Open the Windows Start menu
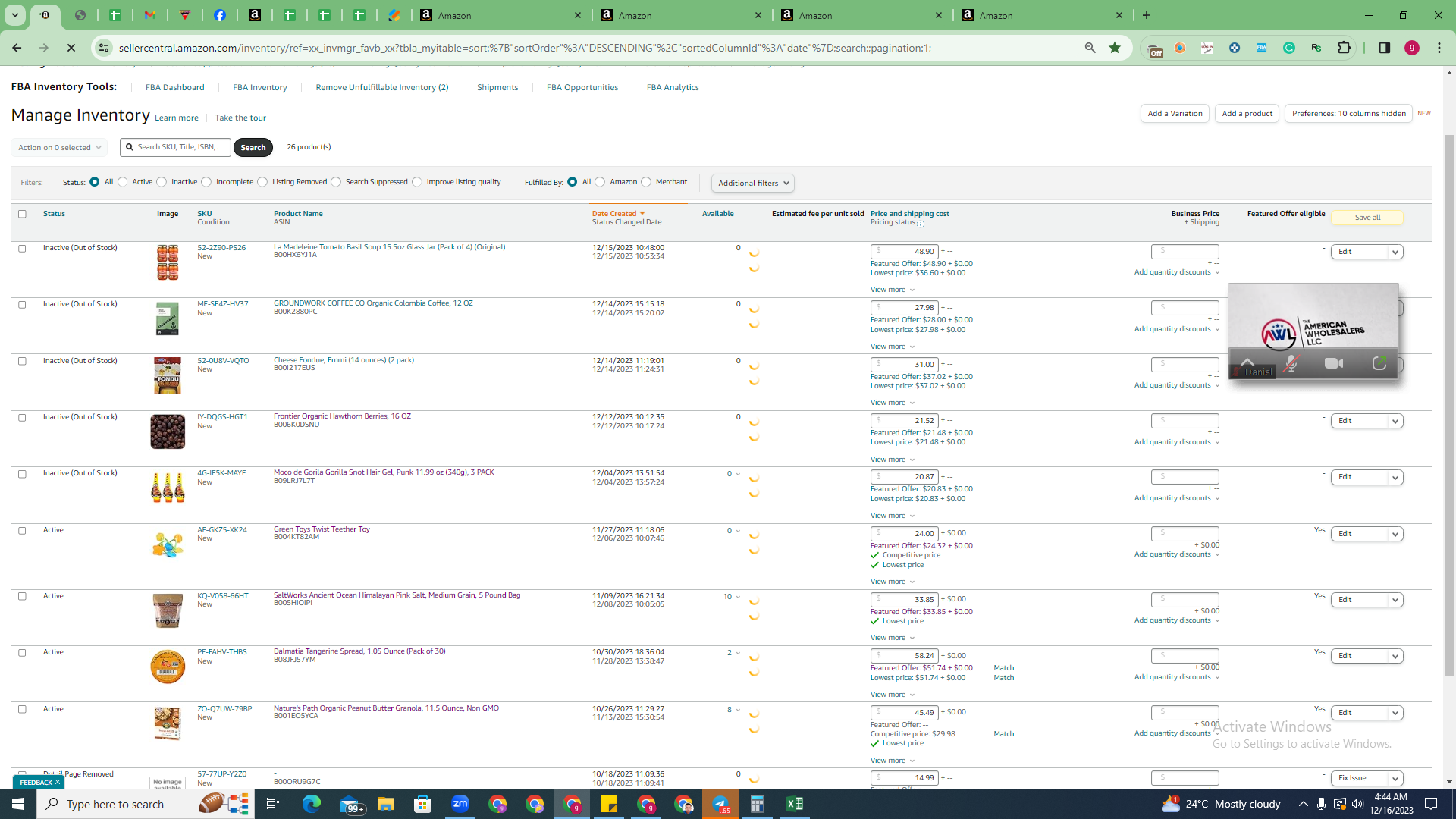 pos(18,804)
